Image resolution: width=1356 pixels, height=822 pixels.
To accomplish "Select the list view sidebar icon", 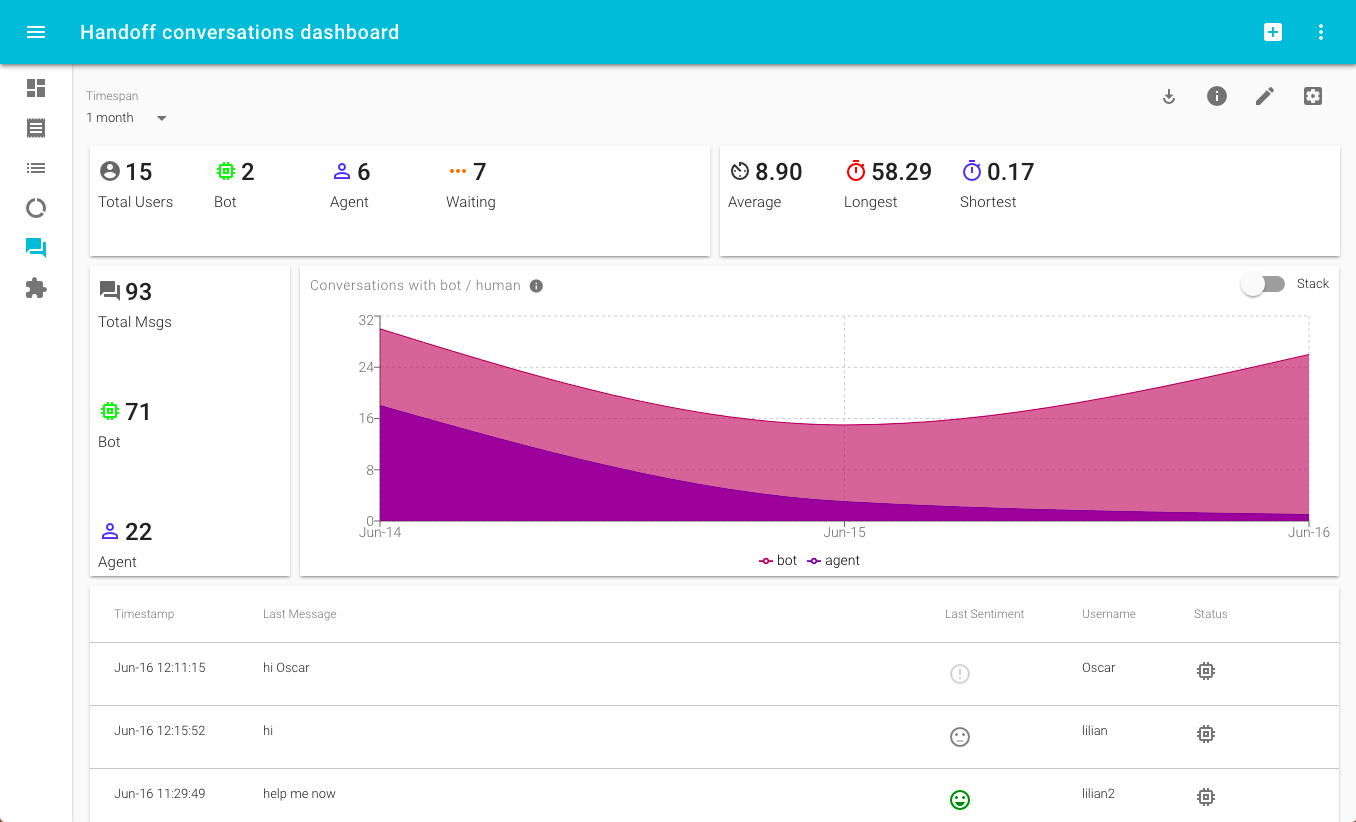I will tap(36, 168).
